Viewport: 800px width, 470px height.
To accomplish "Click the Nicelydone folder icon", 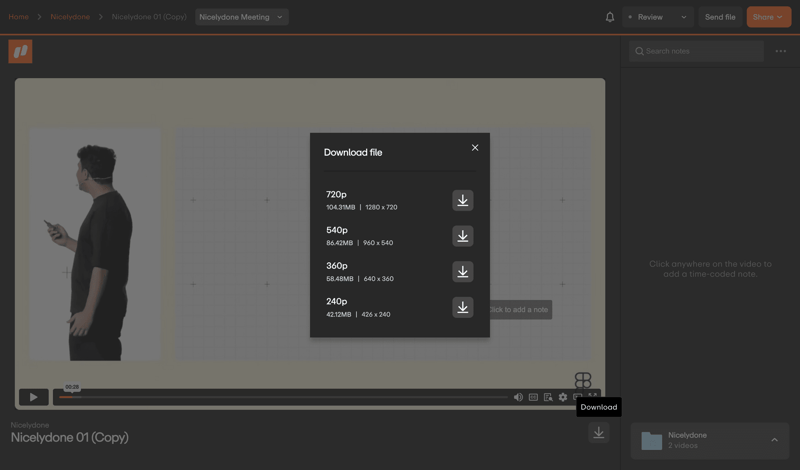I will [x=652, y=440].
